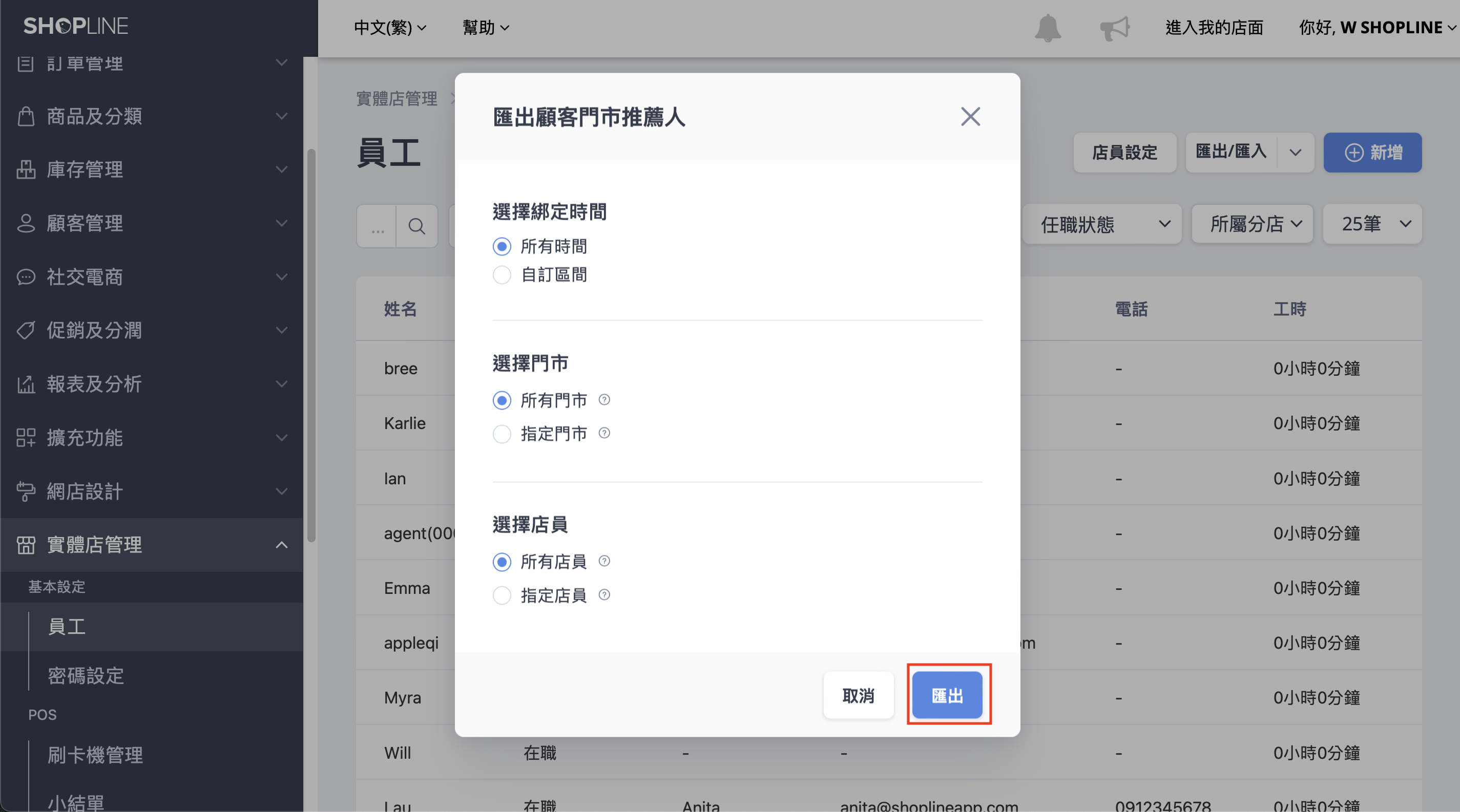Click employee name Emma
1460x812 pixels.
(407, 588)
